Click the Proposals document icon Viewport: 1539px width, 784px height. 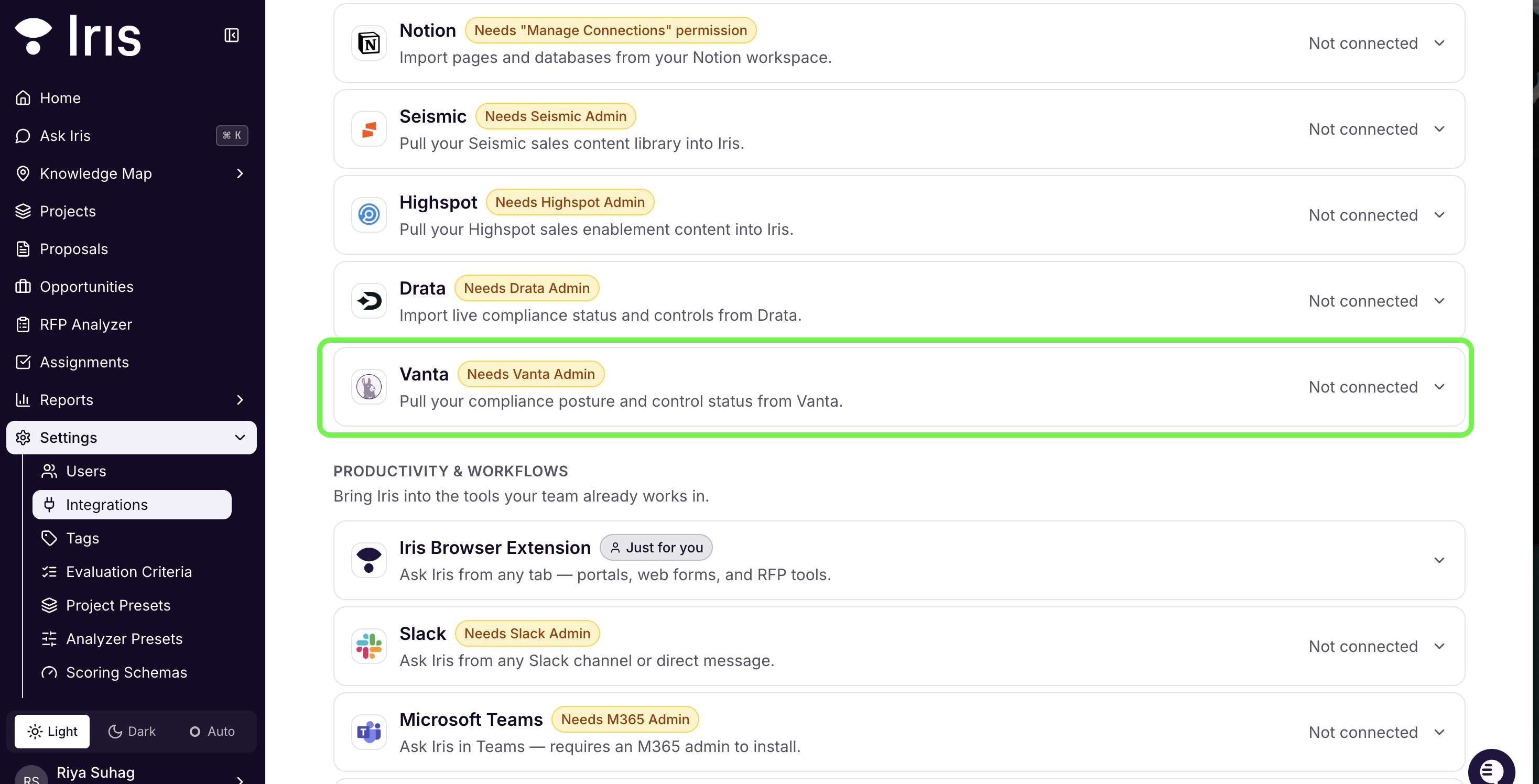click(x=23, y=249)
